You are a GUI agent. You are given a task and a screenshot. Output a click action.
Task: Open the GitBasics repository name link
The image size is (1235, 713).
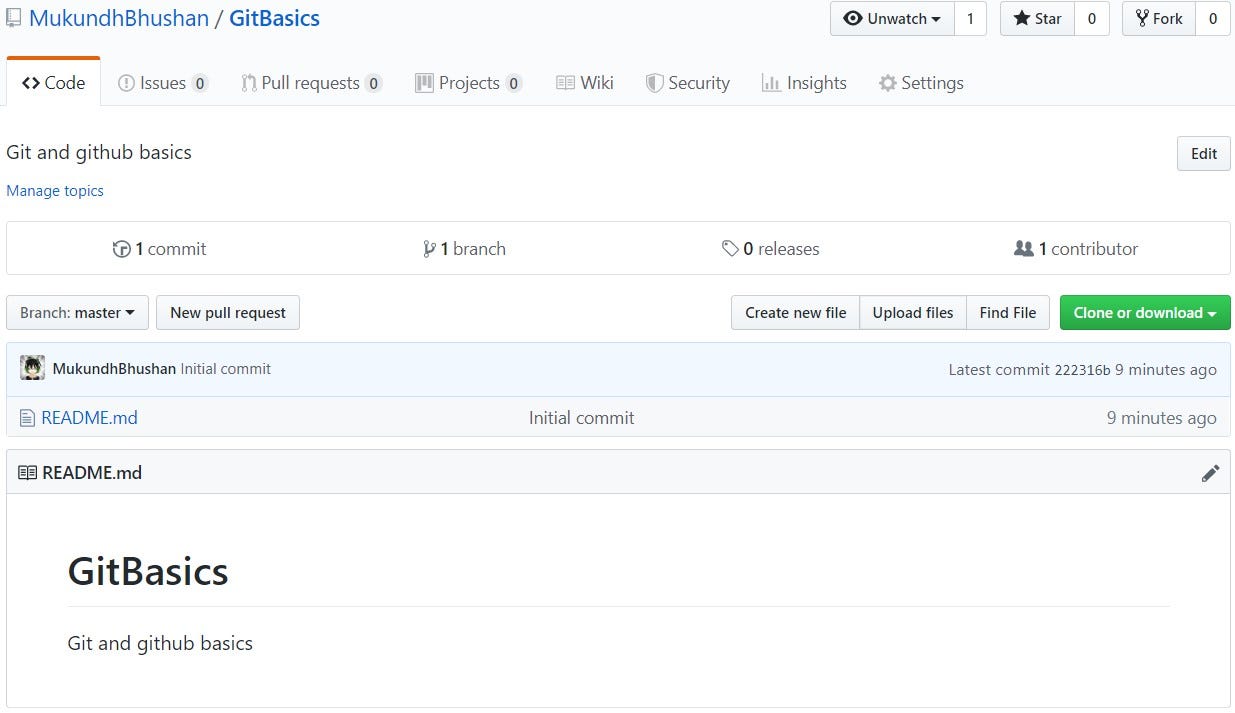click(x=275, y=18)
